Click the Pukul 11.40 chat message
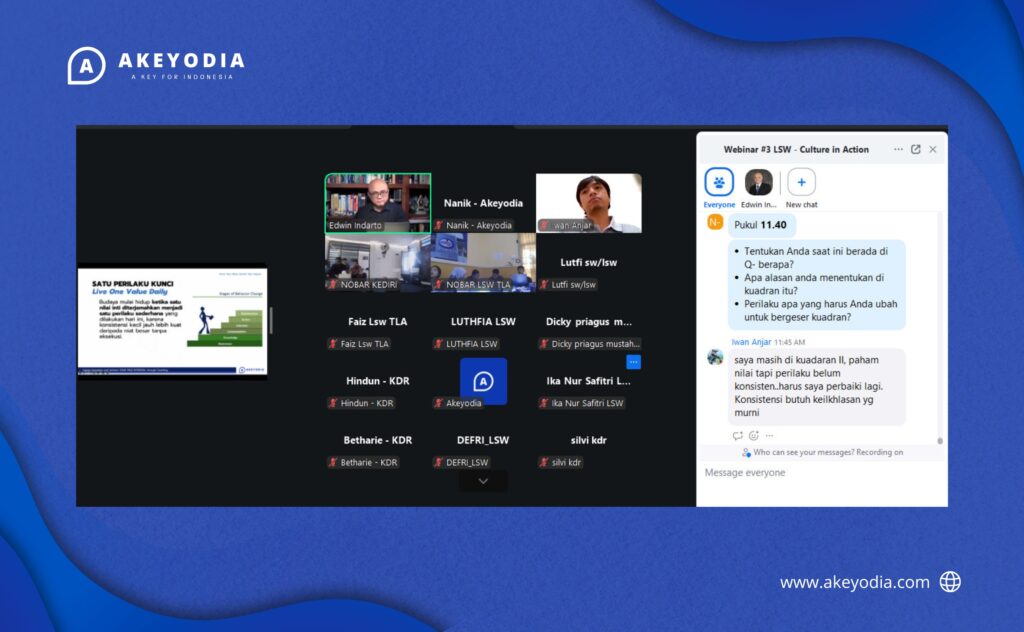This screenshot has height=632, width=1024. (x=761, y=225)
